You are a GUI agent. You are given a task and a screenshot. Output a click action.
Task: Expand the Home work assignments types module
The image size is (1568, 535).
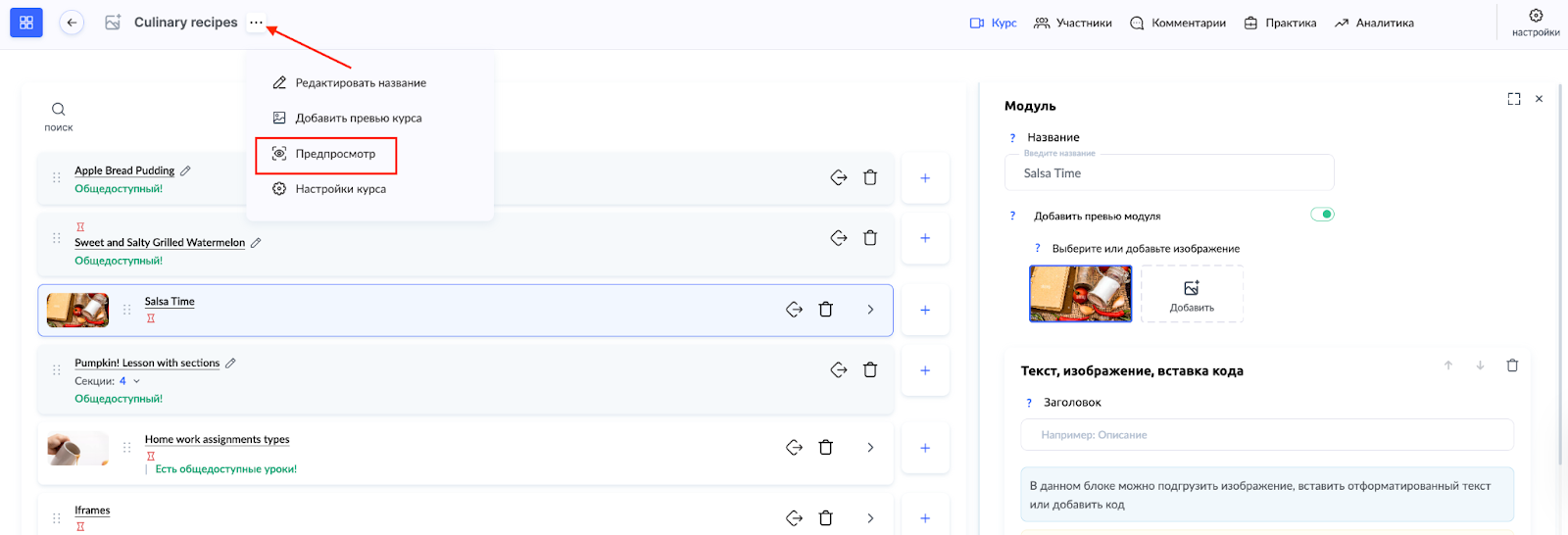tap(869, 448)
